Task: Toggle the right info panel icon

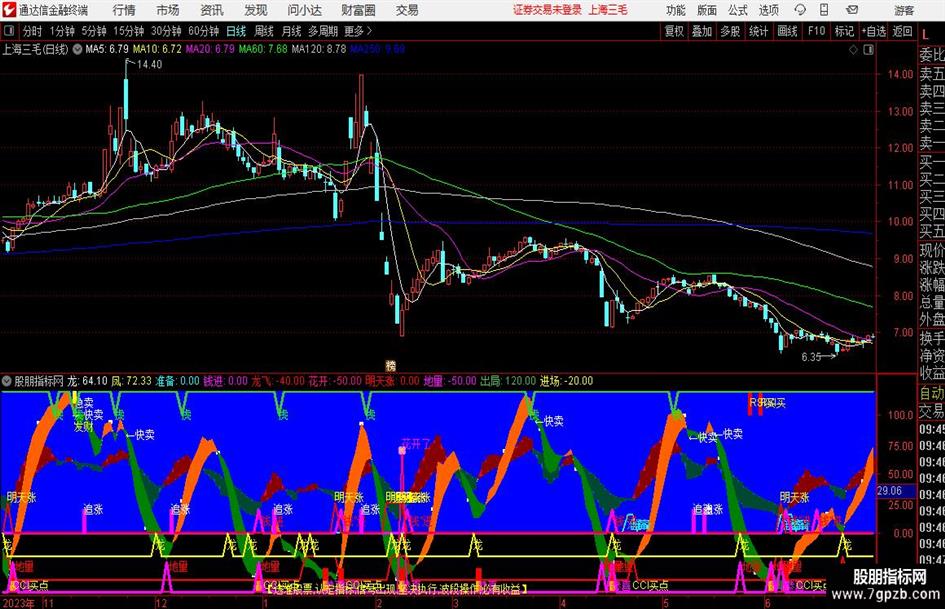Action: pos(868,49)
